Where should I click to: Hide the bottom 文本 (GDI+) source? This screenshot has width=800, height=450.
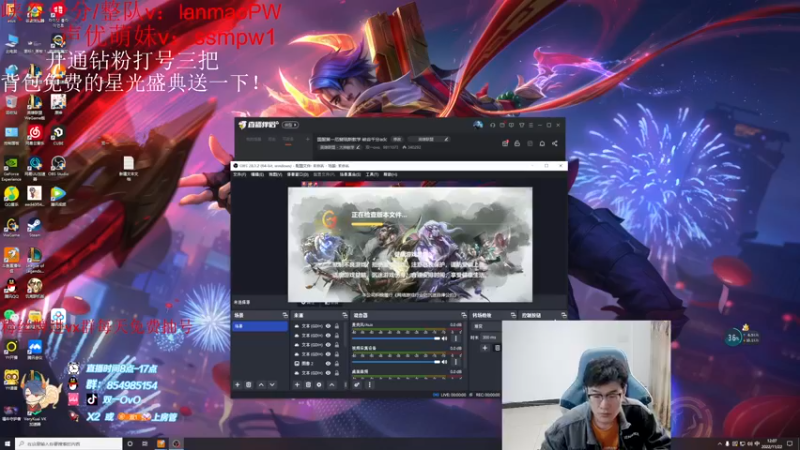pos(328,373)
